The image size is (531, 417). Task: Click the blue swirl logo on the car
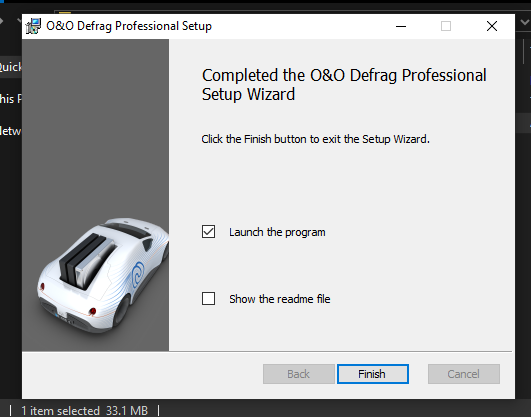click(138, 274)
